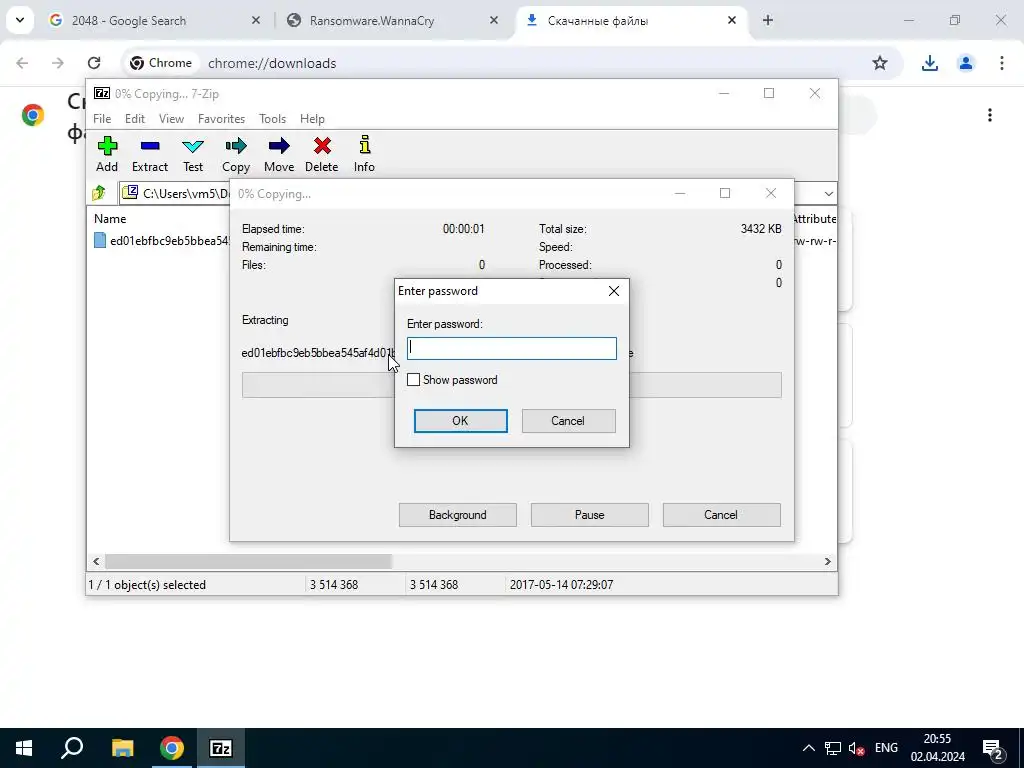Click the Extract toolbar icon
This screenshot has width=1024, height=768.
150,146
